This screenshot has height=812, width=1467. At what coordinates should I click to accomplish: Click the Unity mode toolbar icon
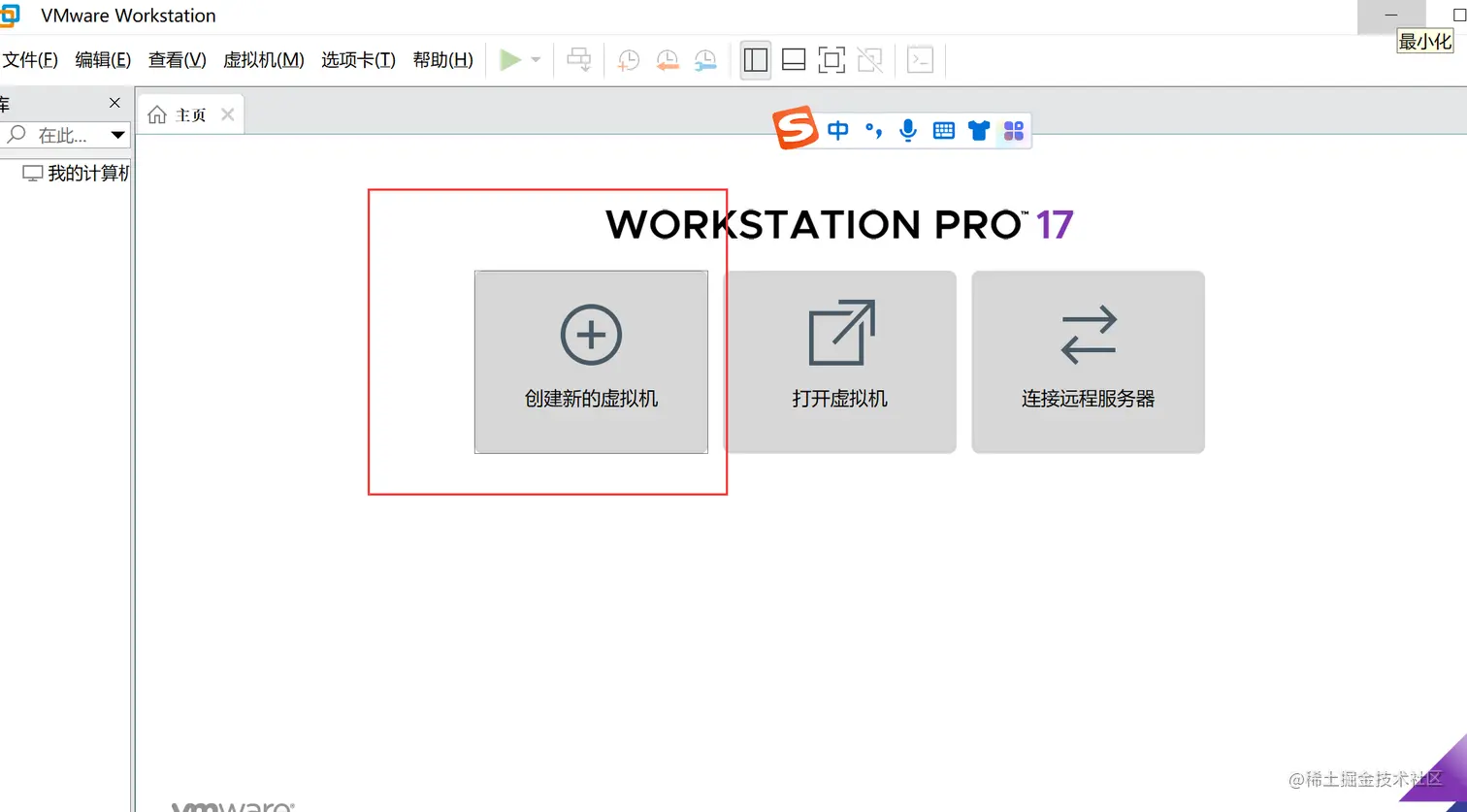870,60
